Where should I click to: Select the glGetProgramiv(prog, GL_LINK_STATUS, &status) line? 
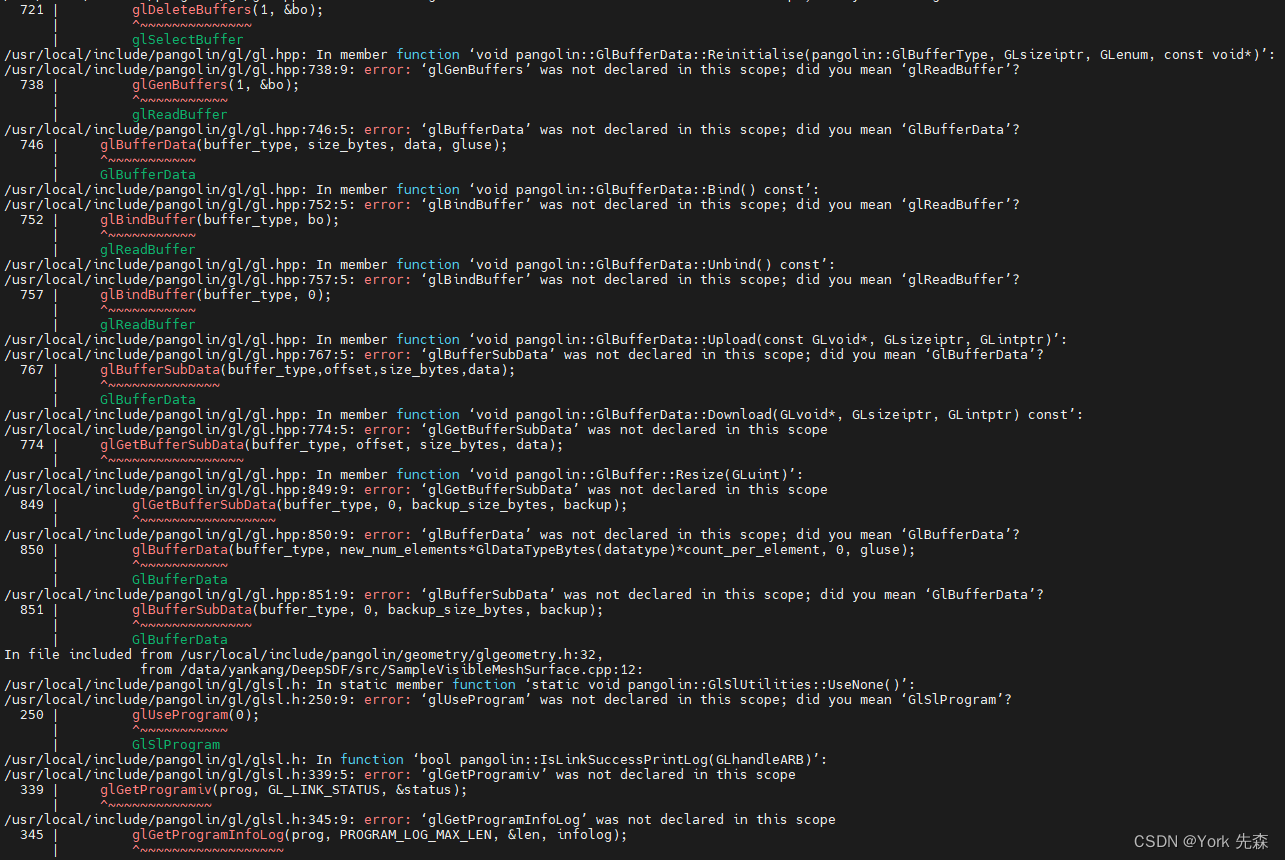[x=283, y=789]
